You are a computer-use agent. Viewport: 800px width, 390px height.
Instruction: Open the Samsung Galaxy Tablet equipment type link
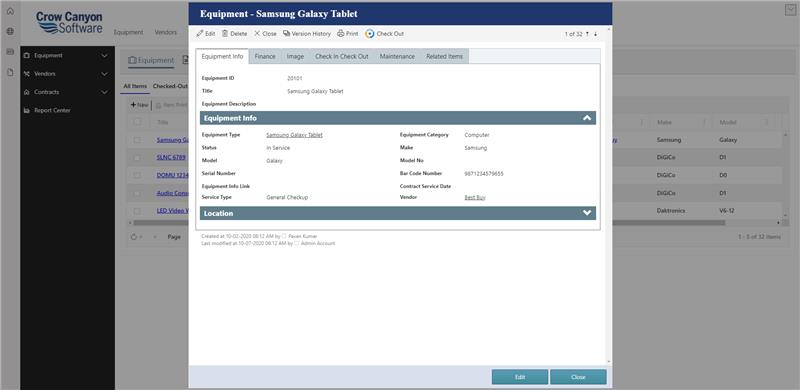coord(294,135)
